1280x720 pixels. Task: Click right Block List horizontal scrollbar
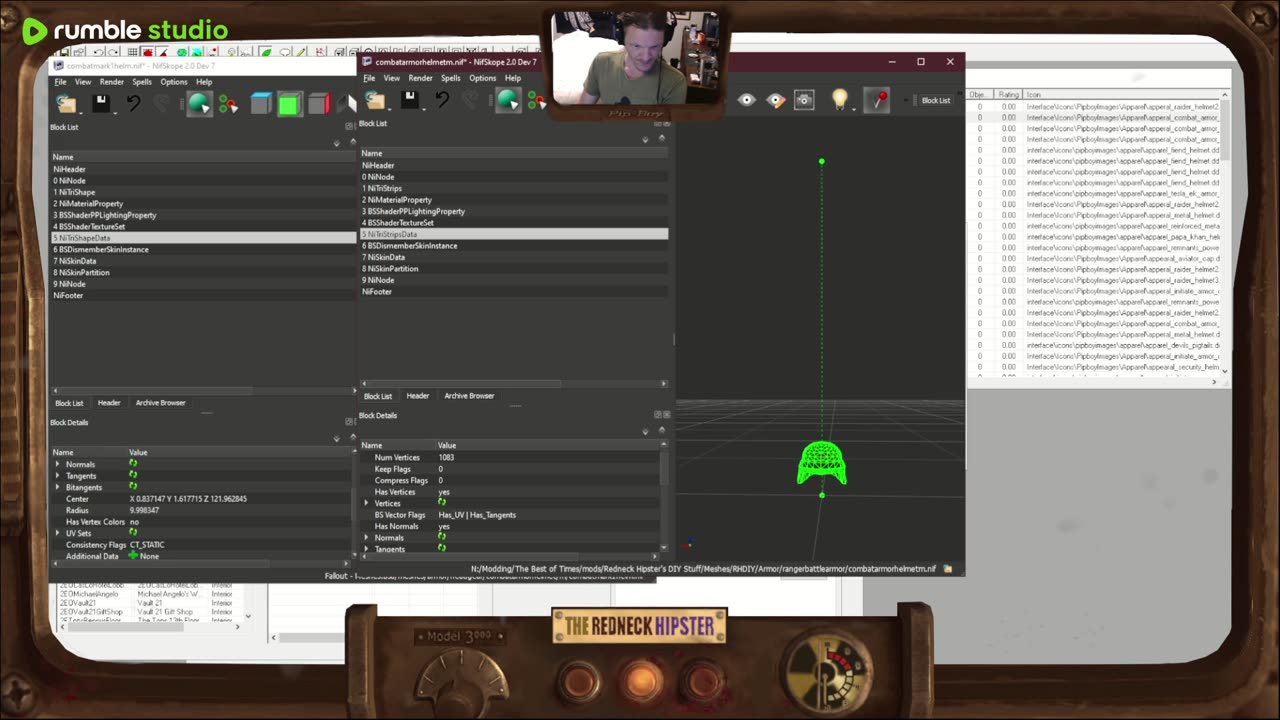click(x=514, y=383)
